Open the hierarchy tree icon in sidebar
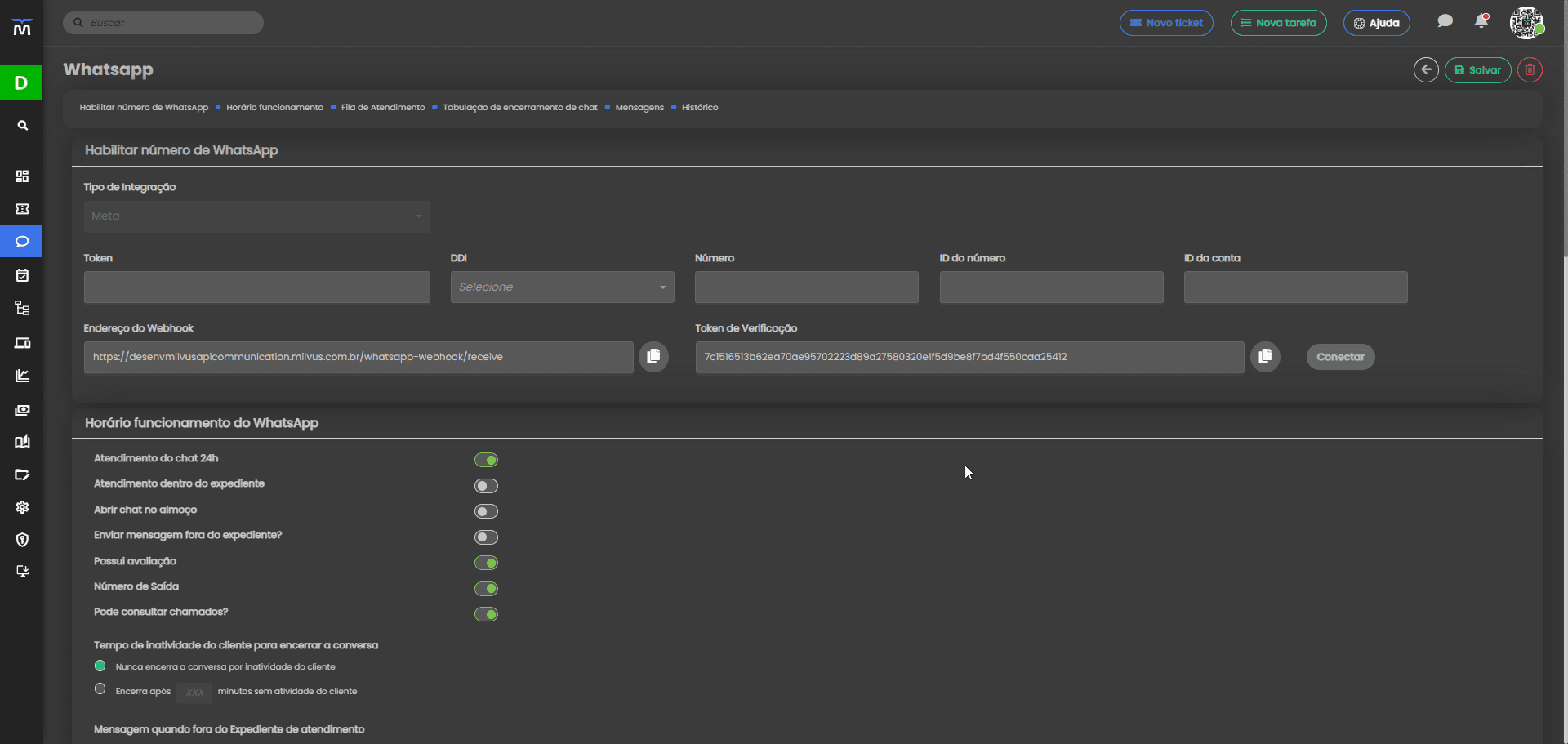 click(22, 309)
